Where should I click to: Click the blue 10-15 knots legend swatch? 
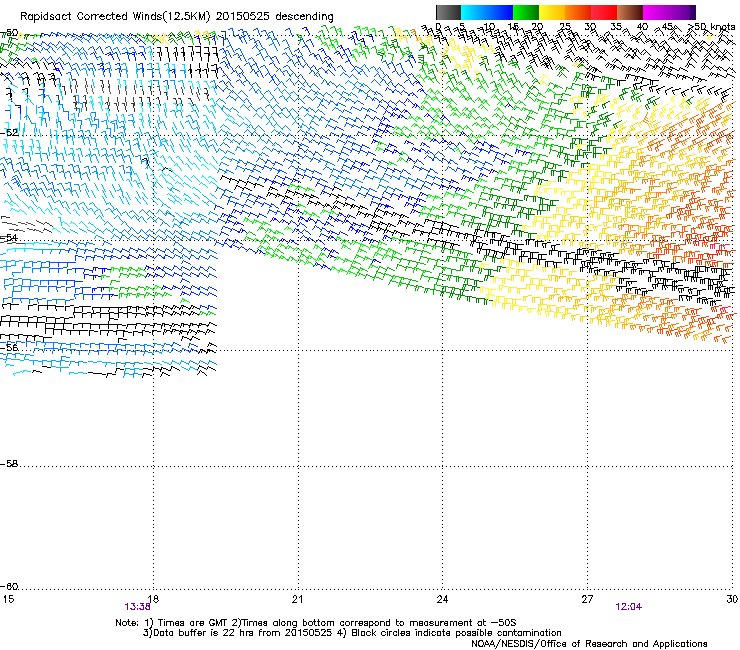pos(500,12)
